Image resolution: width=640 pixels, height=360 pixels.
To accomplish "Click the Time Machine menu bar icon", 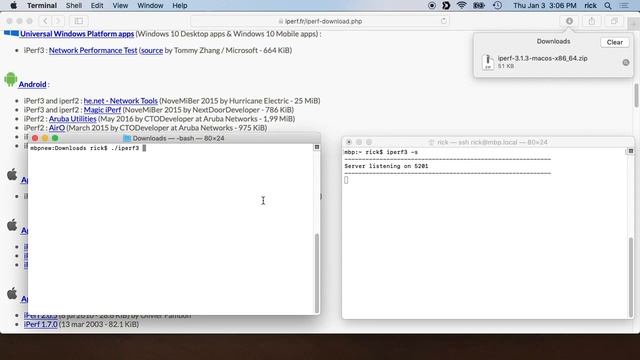I will 497,5.
